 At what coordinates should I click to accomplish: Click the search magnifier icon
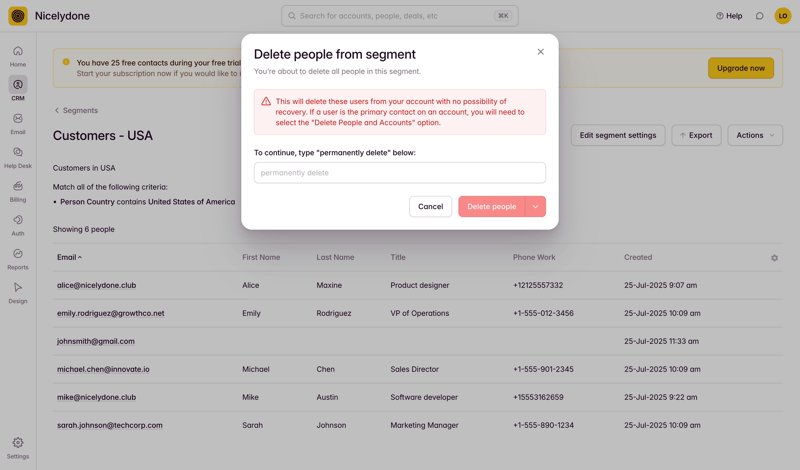[292, 16]
